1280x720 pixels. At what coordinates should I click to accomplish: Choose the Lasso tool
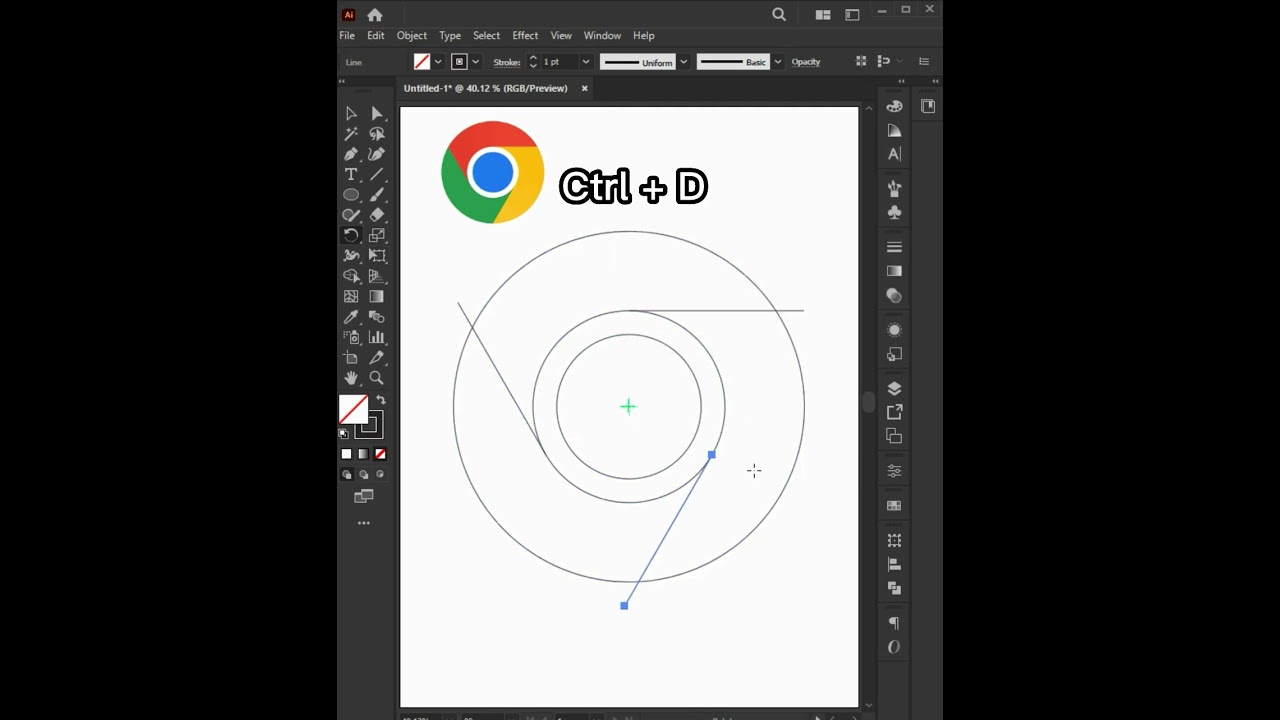click(377, 134)
